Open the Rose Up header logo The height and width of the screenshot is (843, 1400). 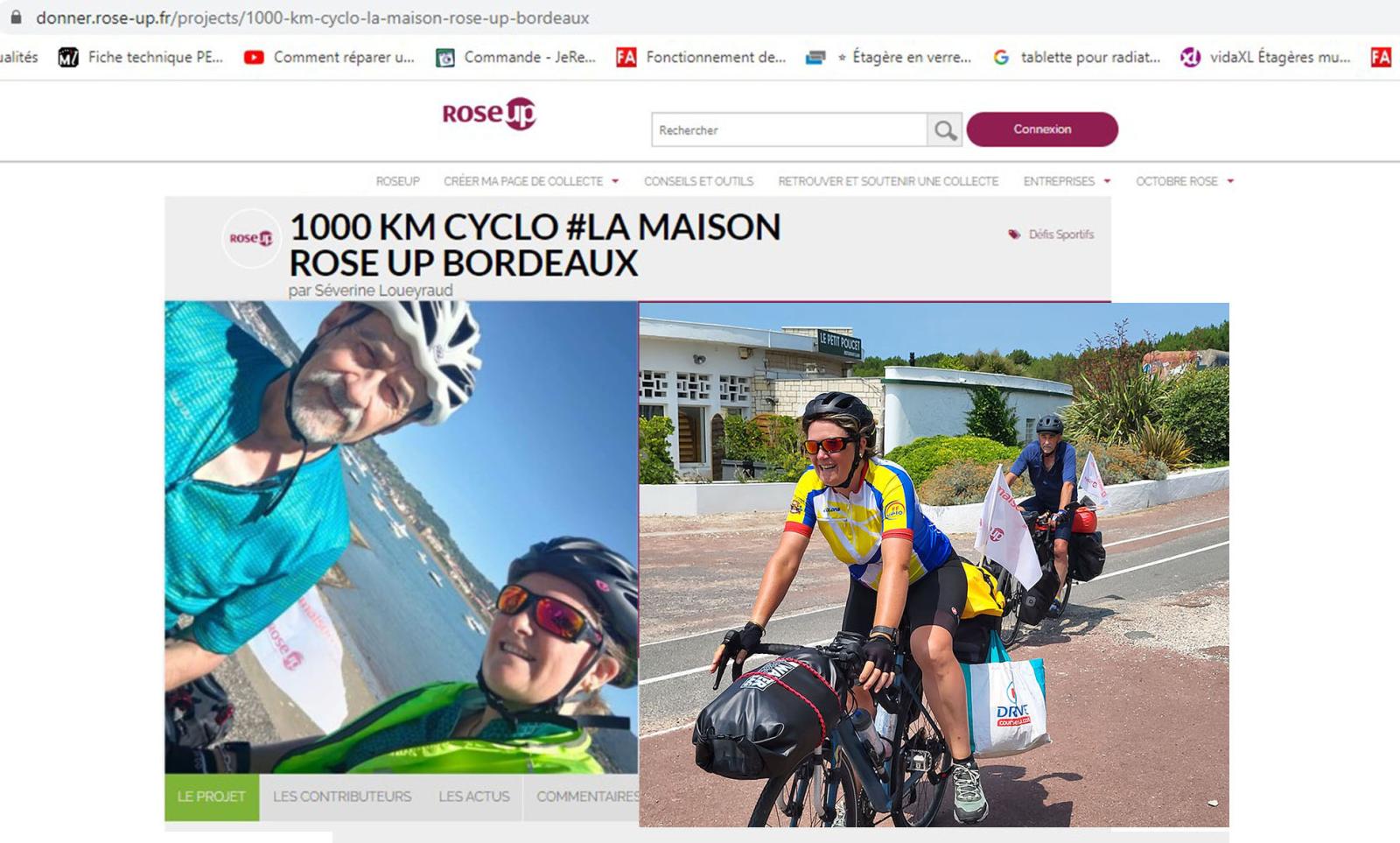pos(489,113)
